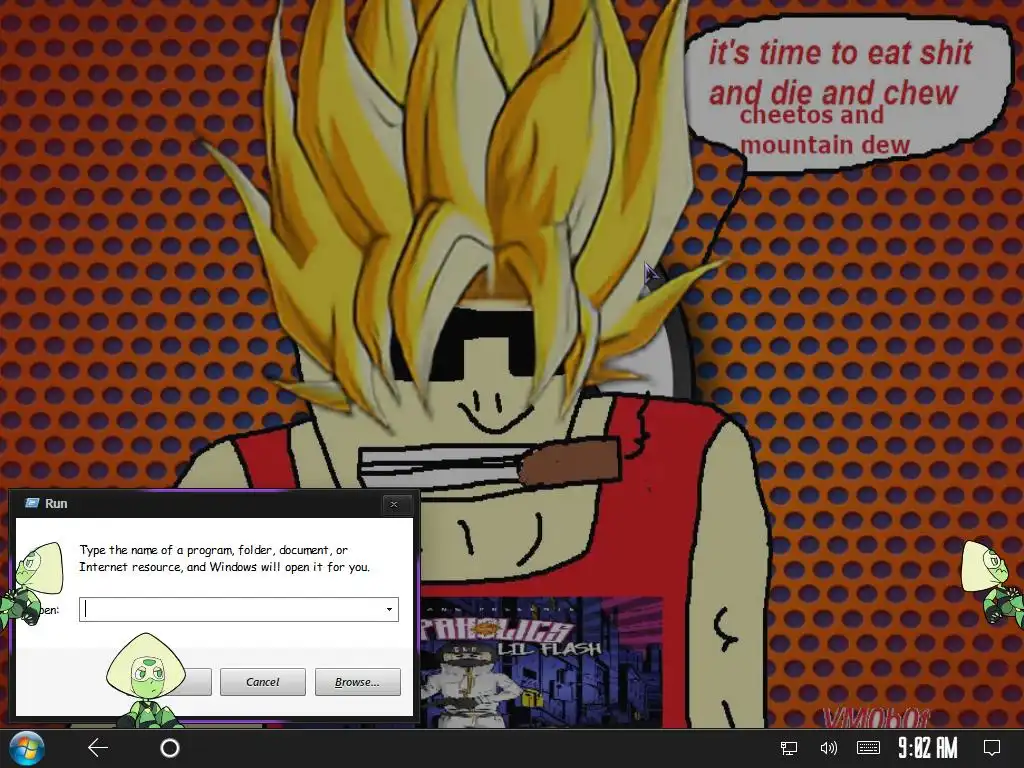Tap the circle home button in taskbar
The height and width of the screenshot is (768, 1024).
coord(170,748)
